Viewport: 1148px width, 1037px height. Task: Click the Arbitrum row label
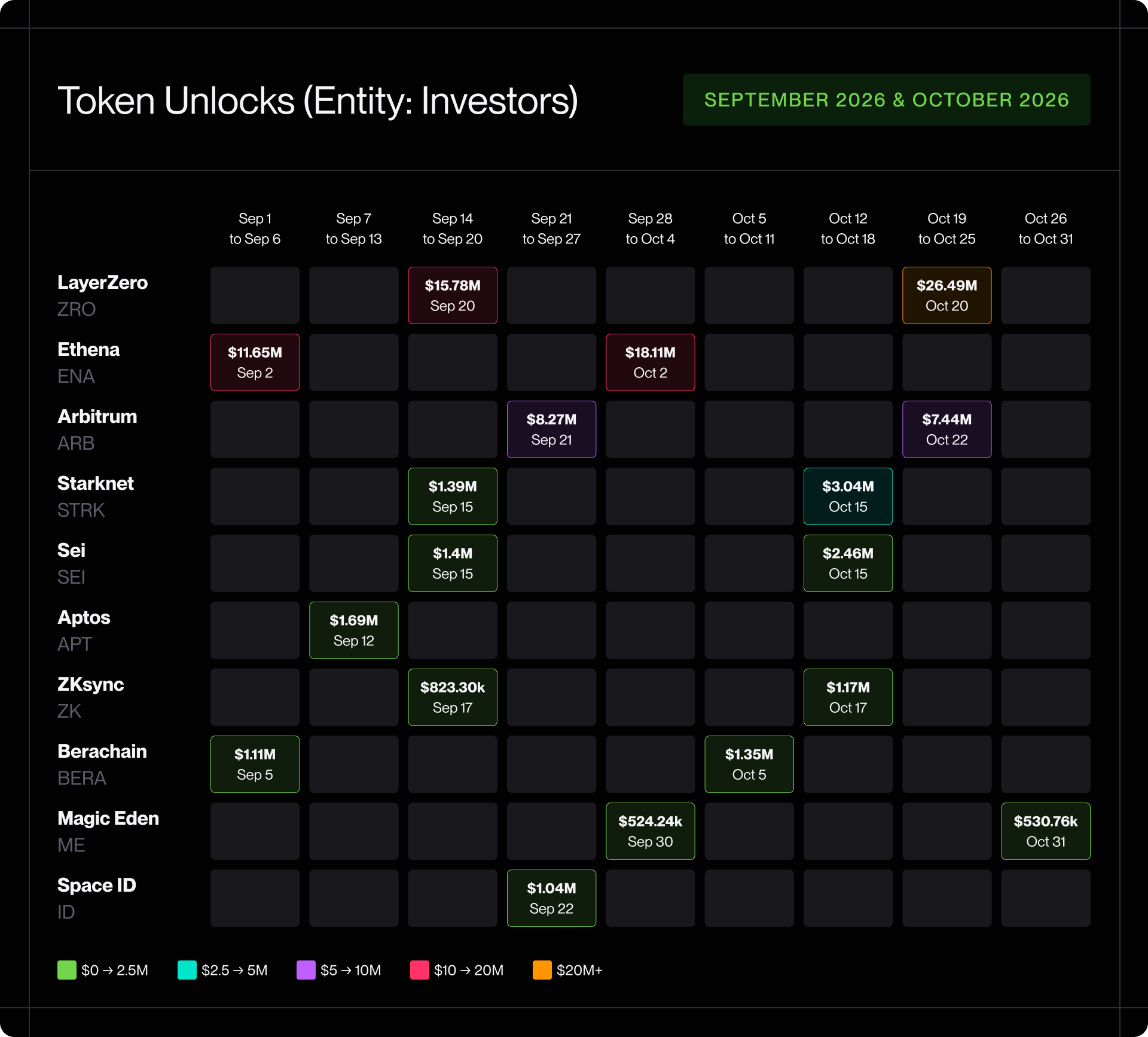pos(97,416)
